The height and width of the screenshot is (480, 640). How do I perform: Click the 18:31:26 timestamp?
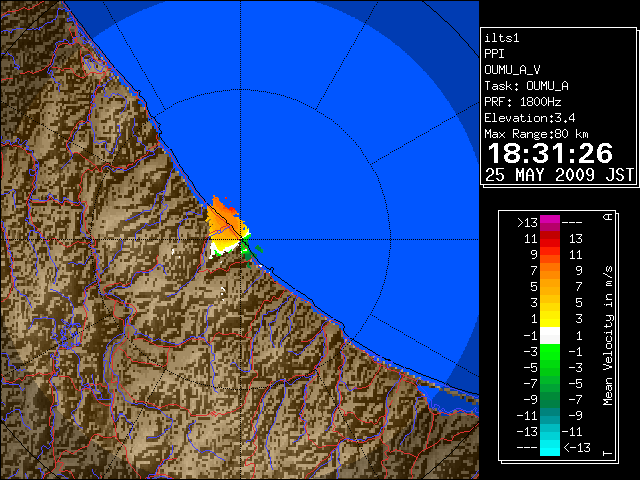pyautogui.click(x=550, y=153)
